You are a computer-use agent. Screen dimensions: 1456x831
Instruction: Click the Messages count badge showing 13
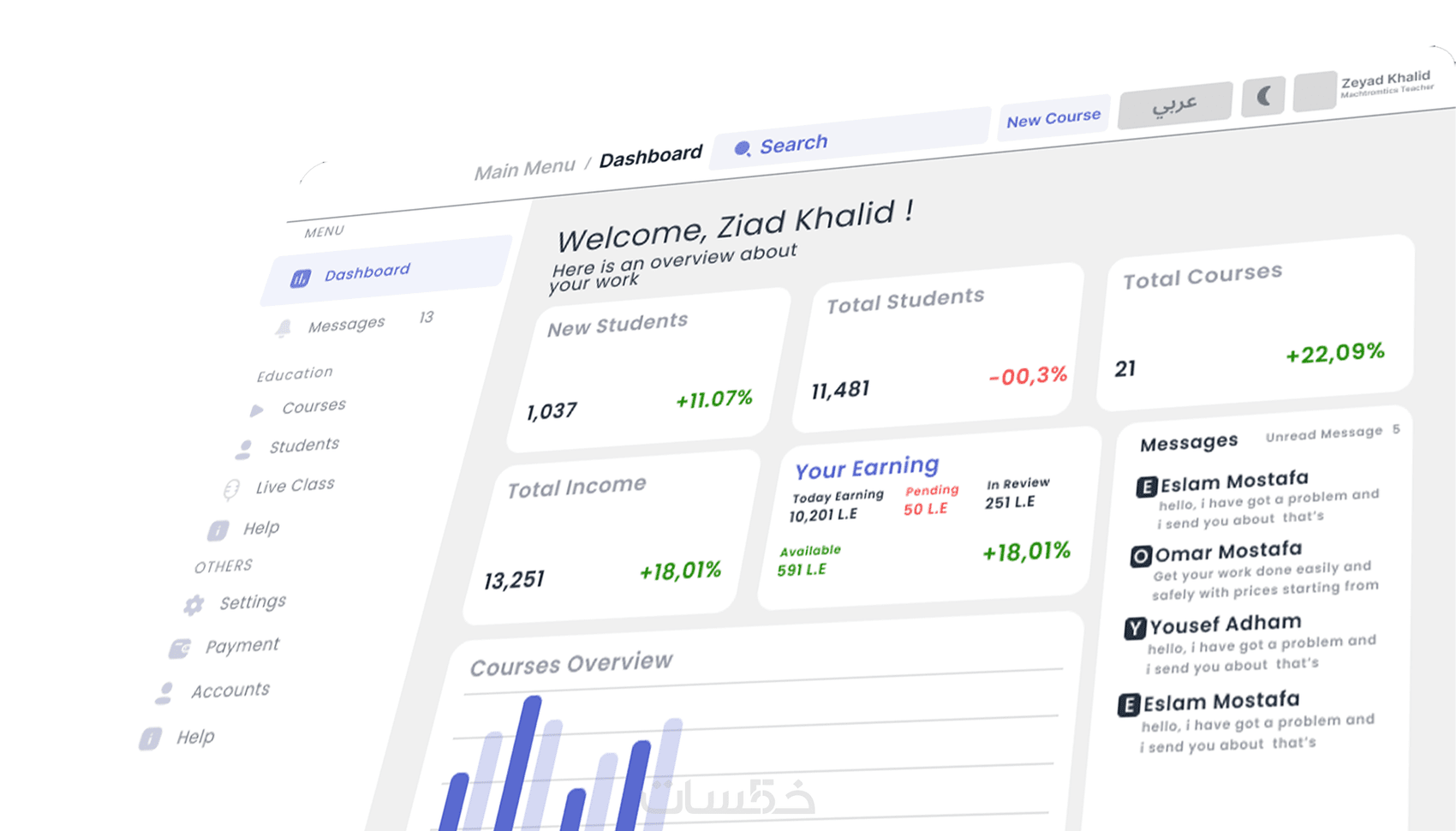427,318
